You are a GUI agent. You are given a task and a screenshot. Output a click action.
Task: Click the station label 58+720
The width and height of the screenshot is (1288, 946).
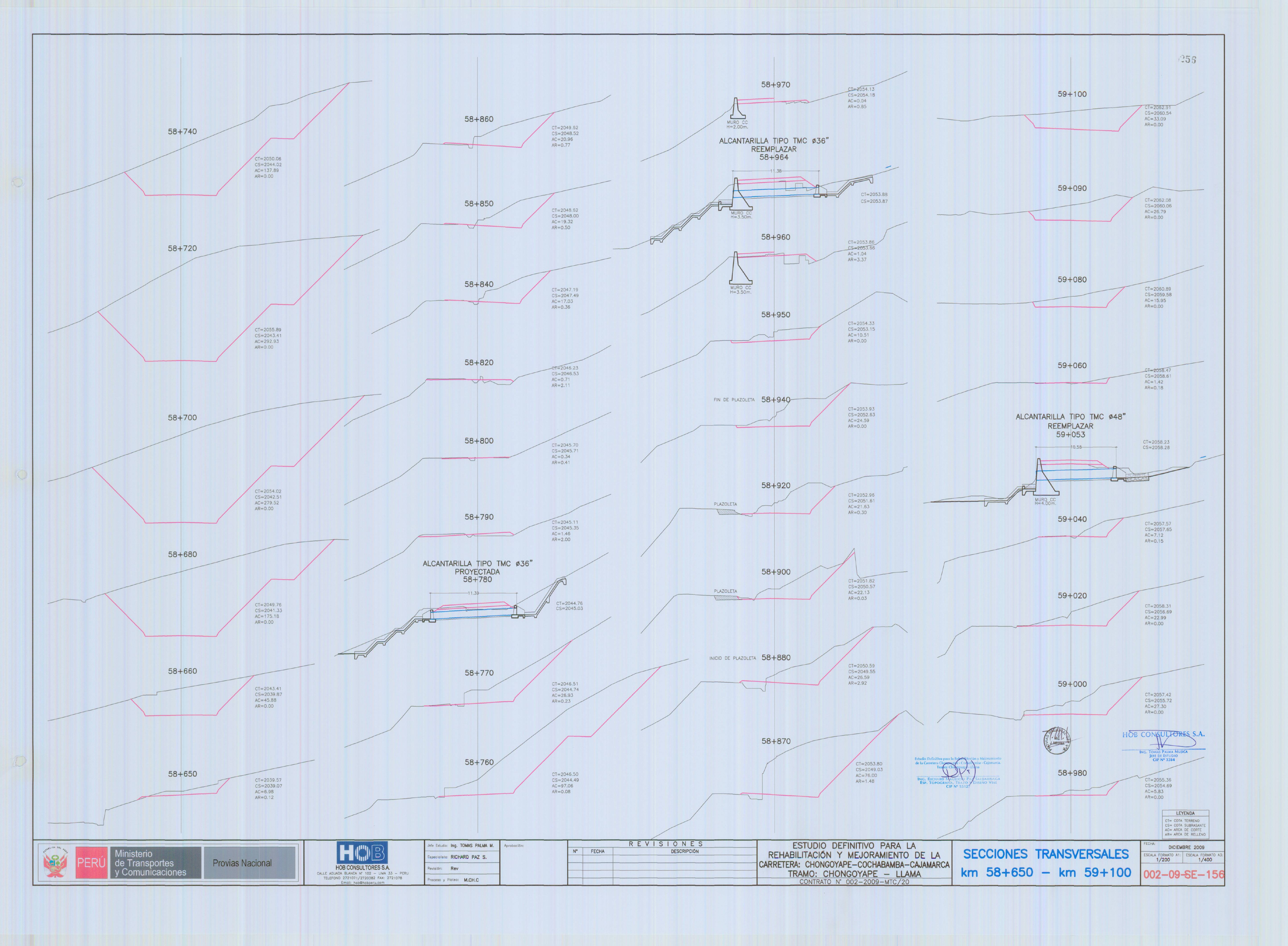tap(182, 249)
